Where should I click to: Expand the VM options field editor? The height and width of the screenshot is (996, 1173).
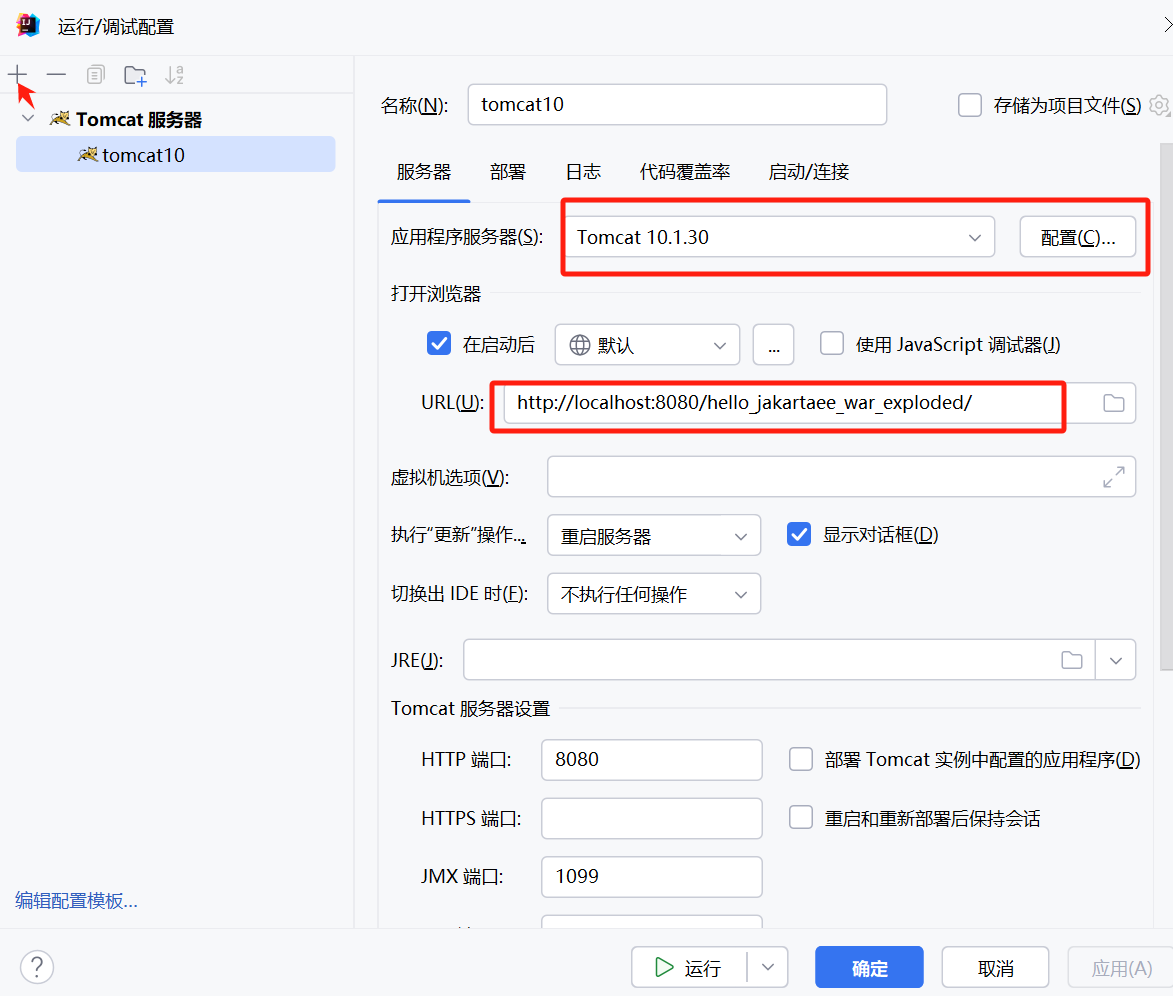click(1113, 477)
